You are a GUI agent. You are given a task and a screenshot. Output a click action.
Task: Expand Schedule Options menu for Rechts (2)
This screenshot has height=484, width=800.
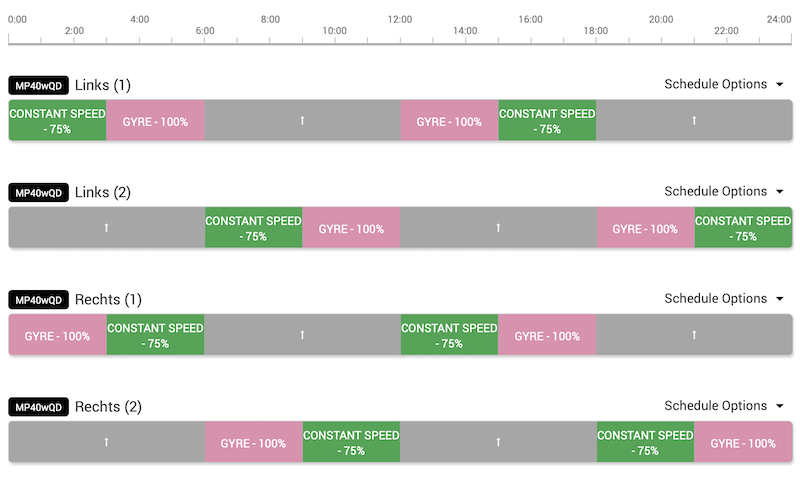723,406
